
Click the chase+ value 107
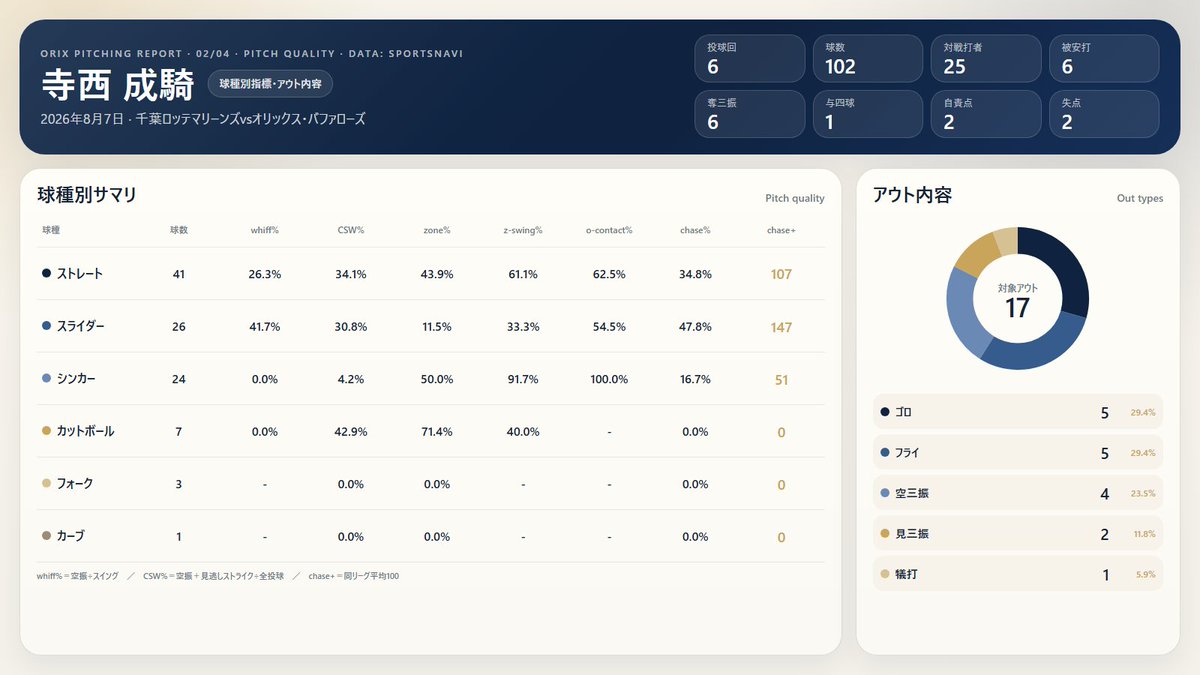point(781,274)
